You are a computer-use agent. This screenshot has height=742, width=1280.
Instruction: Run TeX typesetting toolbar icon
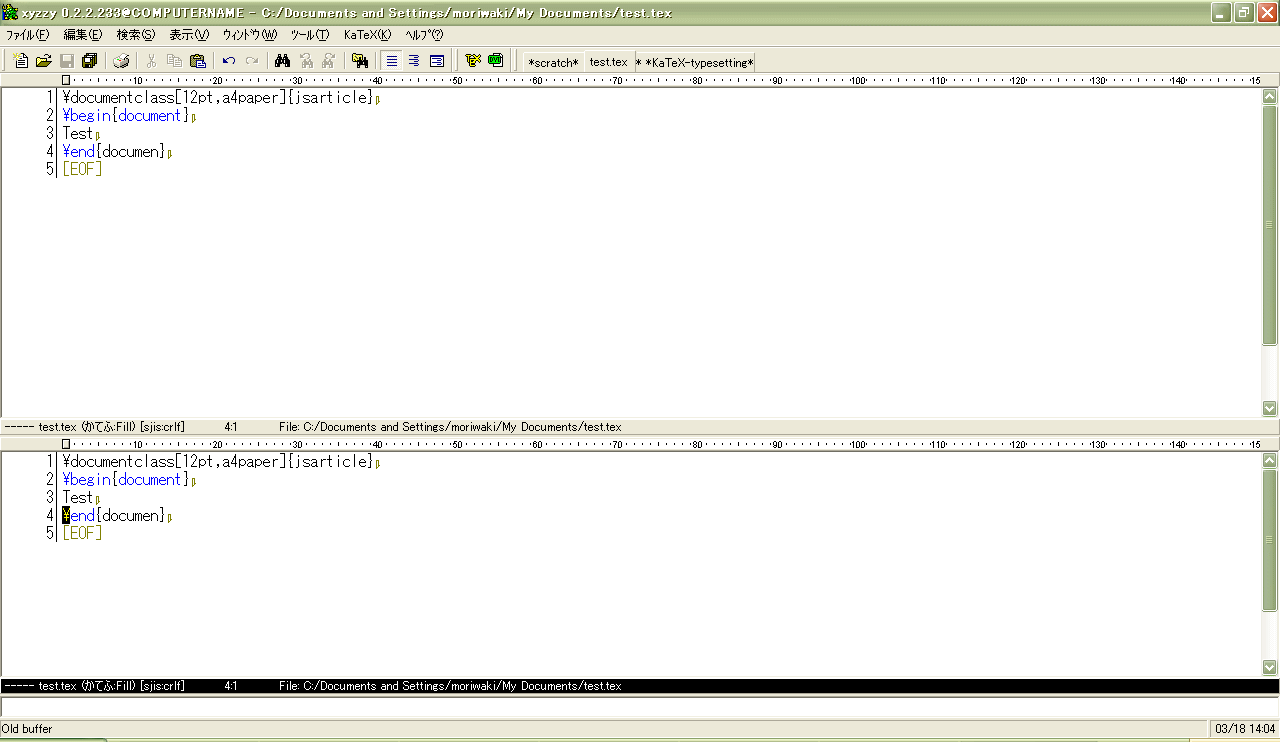(x=473, y=61)
